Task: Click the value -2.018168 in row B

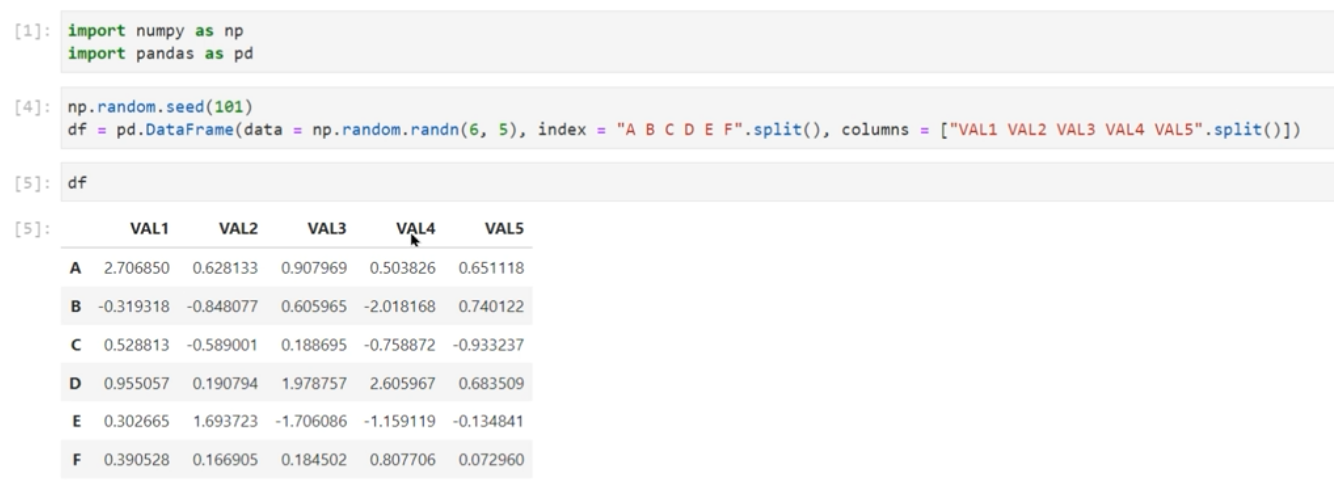Action: [401, 306]
